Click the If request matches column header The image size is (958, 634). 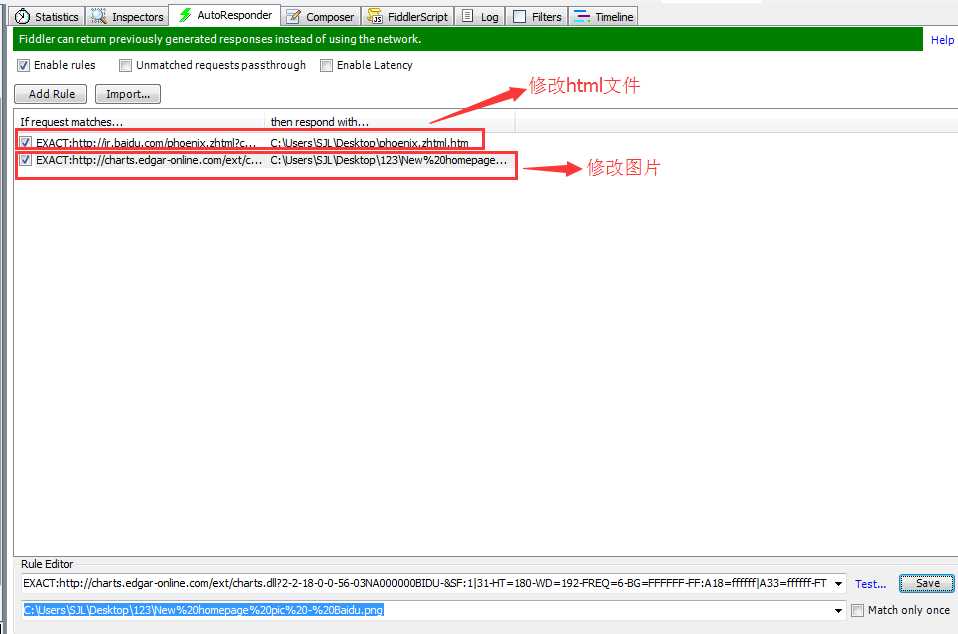(140, 122)
